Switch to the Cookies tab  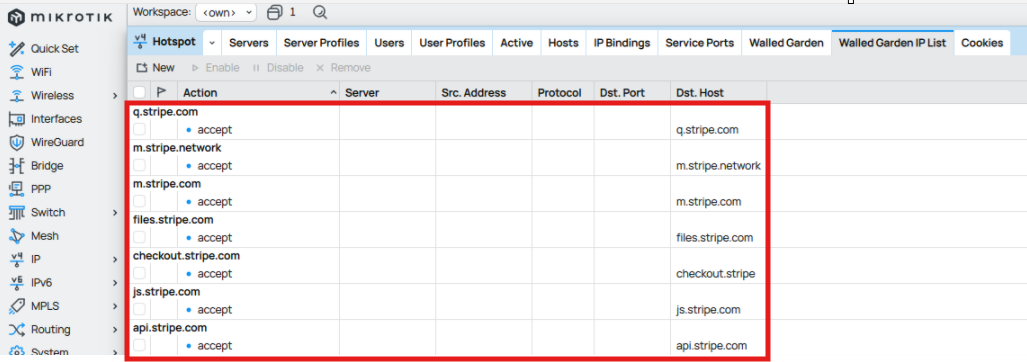pos(982,43)
